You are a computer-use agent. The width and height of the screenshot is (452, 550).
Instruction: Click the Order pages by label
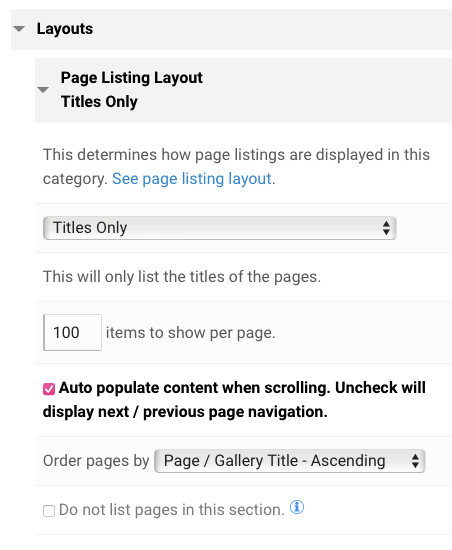[x=96, y=461]
